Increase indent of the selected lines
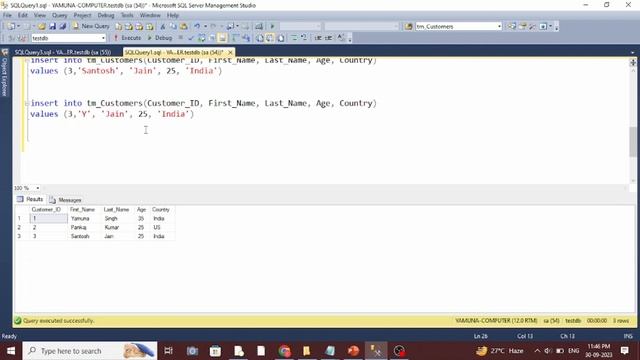Screen dimensions: 640x360 coord(328,38)
